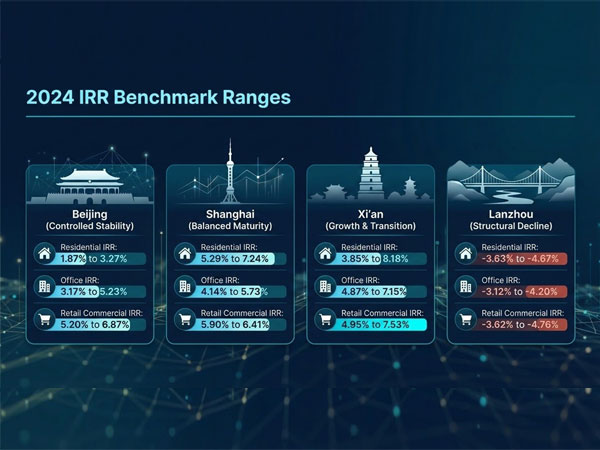Viewport: 600px width, 450px height.
Task: Click the Shanghai Residential house icon
Action: coord(185,253)
